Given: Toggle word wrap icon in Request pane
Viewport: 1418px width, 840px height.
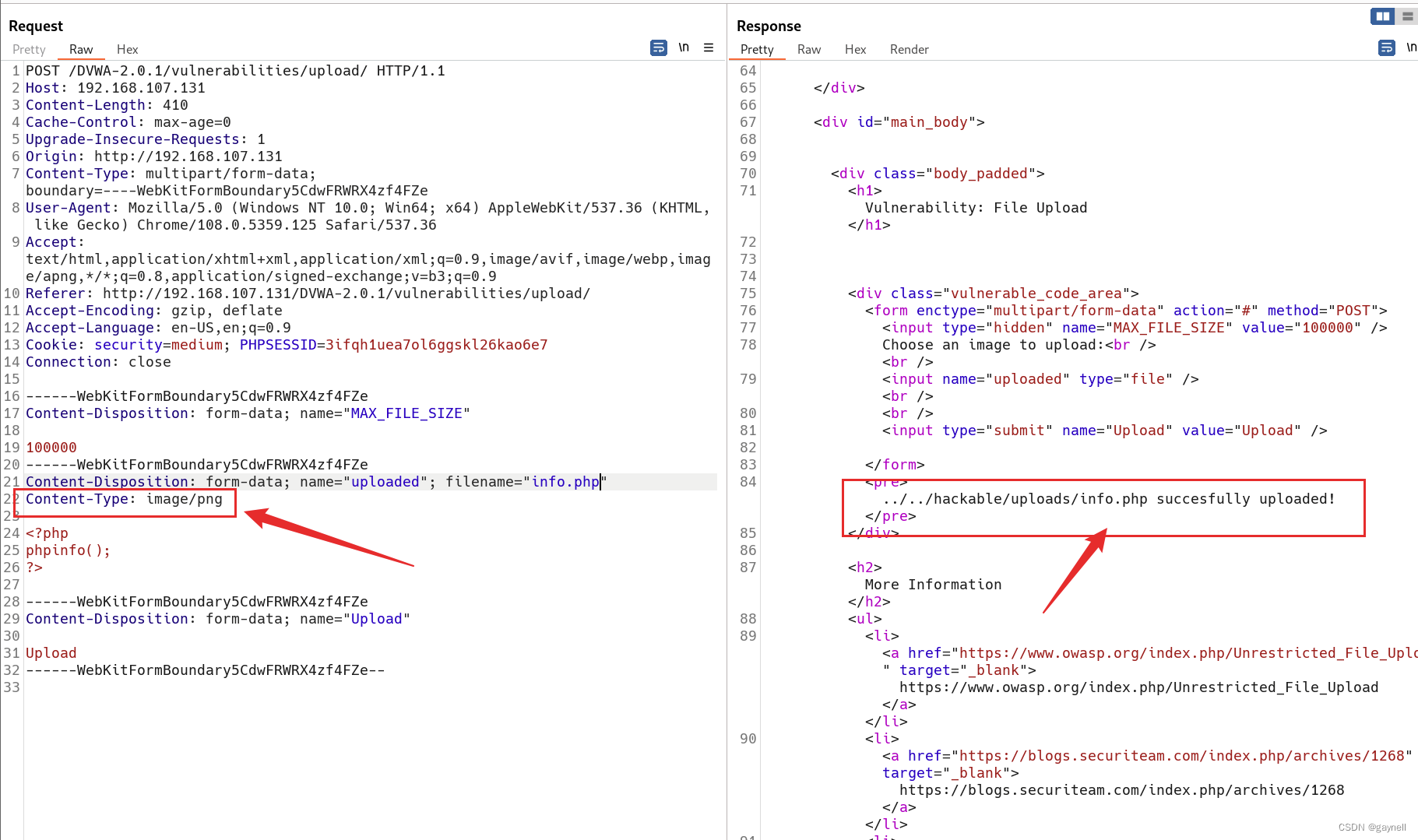Looking at the screenshot, I should click(658, 48).
